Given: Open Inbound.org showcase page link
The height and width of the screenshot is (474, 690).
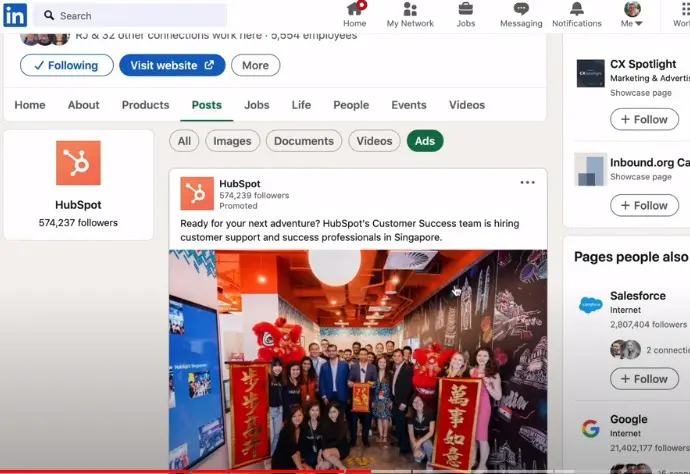Looking at the screenshot, I should coord(650,162).
